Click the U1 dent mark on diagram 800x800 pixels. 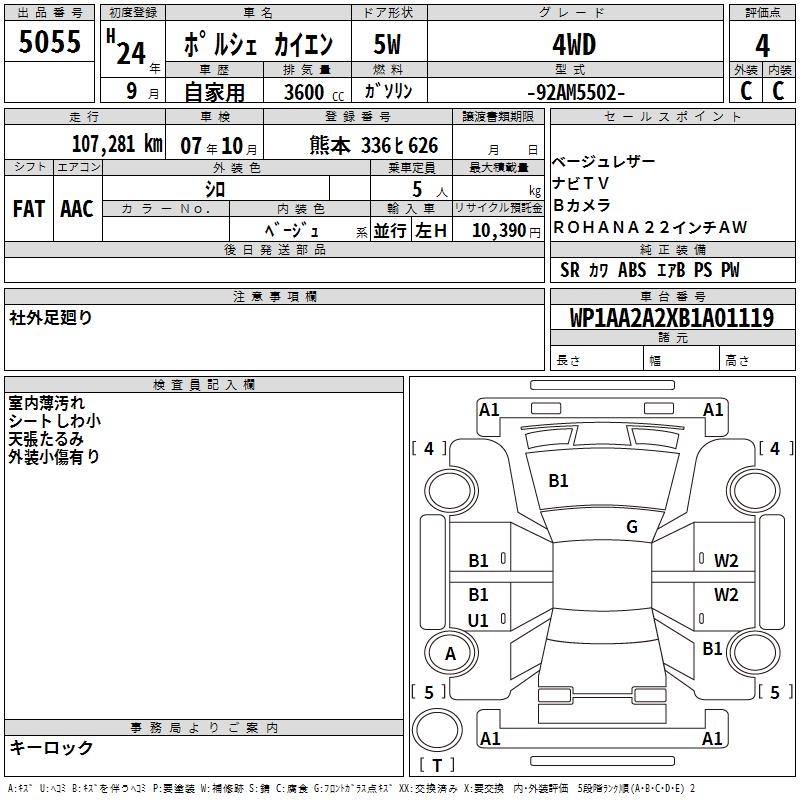[x=478, y=620]
